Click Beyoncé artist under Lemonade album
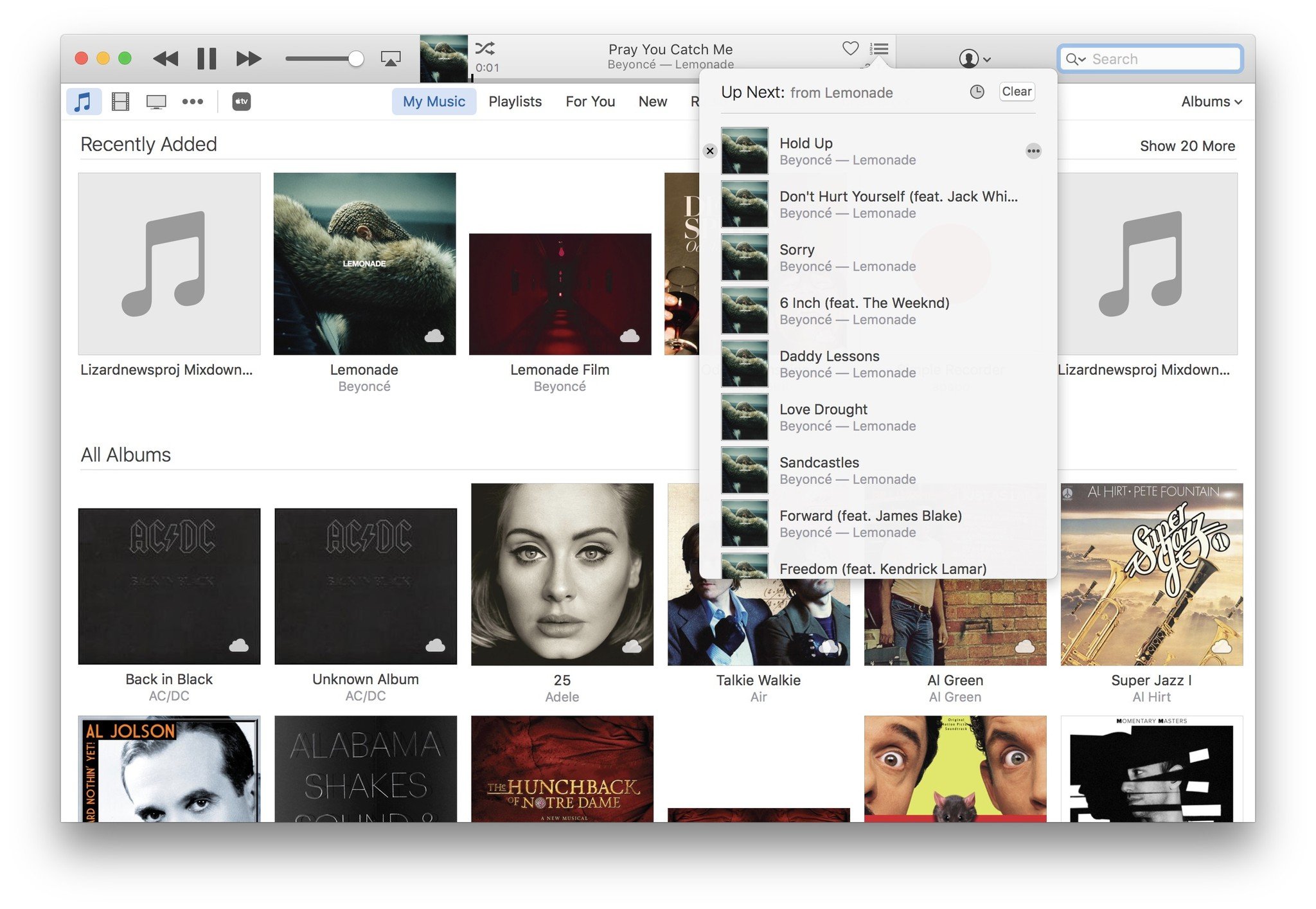Image resolution: width=1316 pixels, height=909 pixels. click(x=364, y=386)
